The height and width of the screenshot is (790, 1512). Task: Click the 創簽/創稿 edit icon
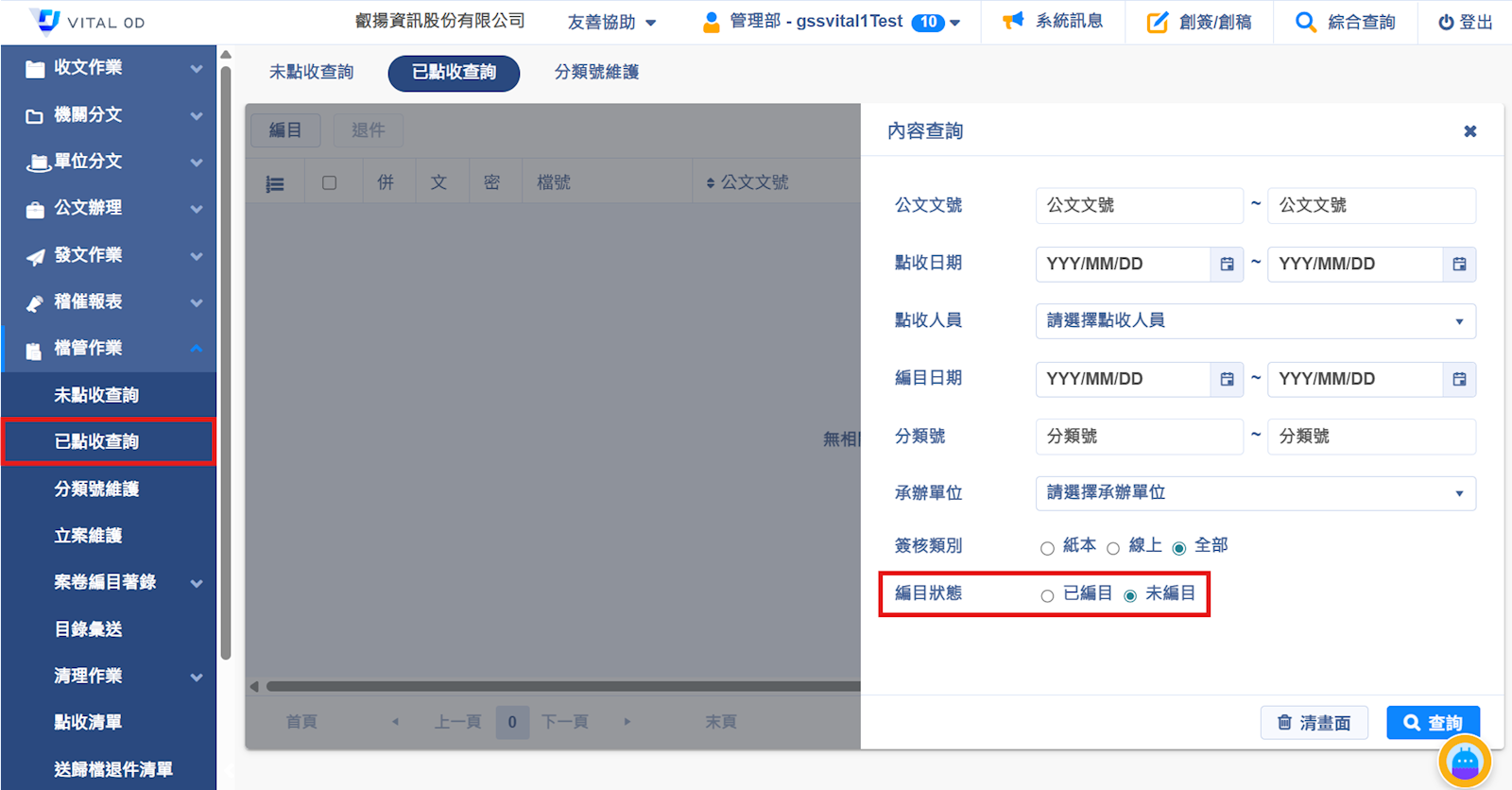click(x=1157, y=23)
